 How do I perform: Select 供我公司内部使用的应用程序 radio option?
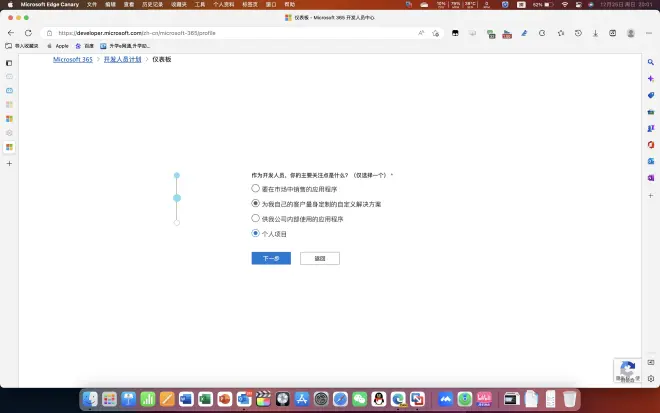[255, 218]
